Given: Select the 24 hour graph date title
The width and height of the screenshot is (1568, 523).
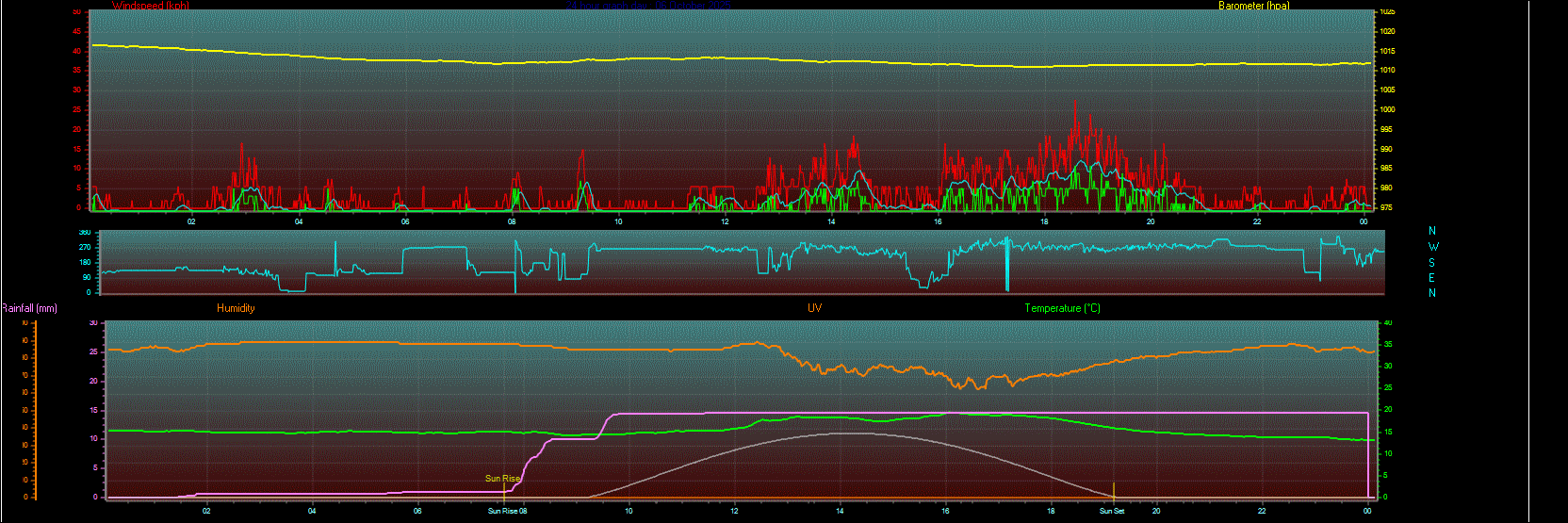Looking at the screenshot, I should [650, 6].
